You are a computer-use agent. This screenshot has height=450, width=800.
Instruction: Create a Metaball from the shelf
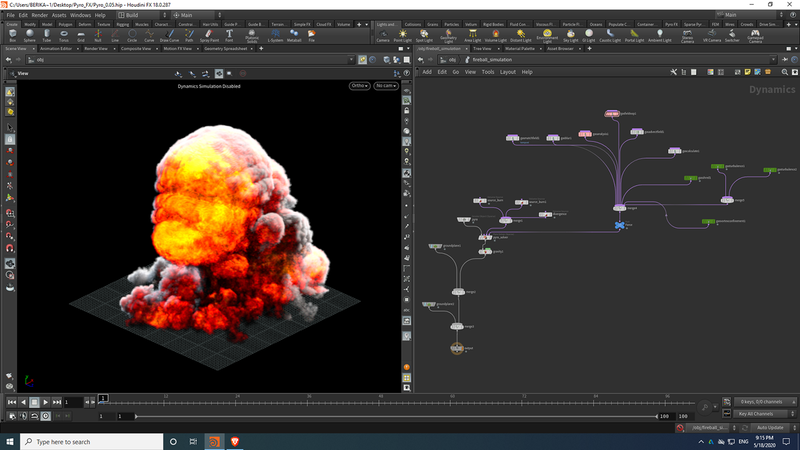click(x=293, y=35)
